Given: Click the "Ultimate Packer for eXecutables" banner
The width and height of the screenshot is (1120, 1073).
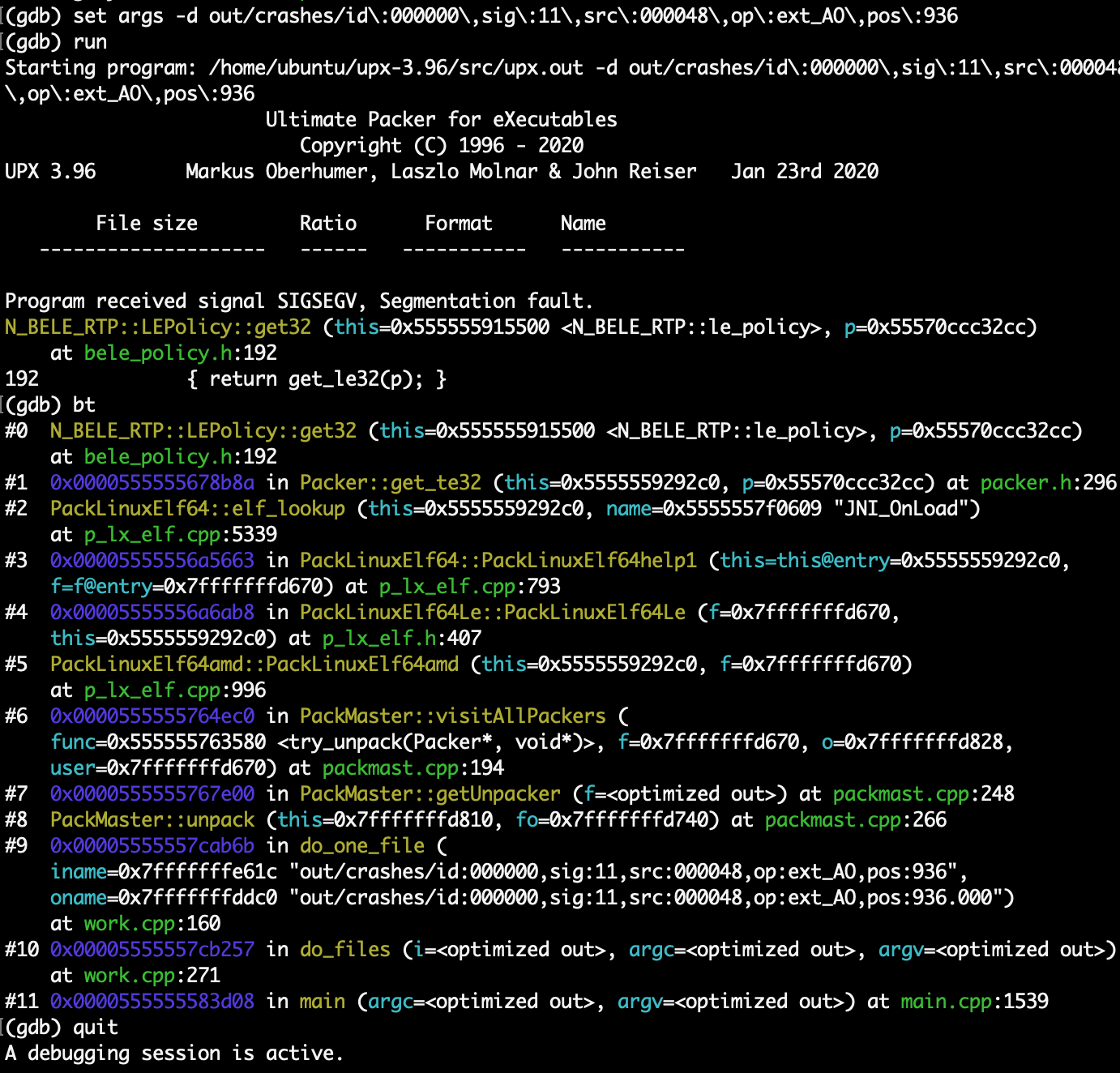Looking at the screenshot, I should pos(441,120).
